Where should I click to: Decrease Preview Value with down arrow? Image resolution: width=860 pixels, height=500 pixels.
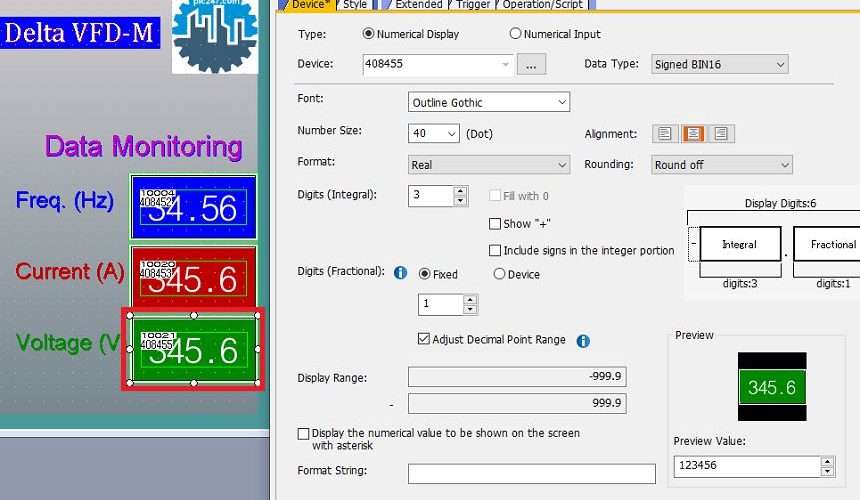coord(828,471)
